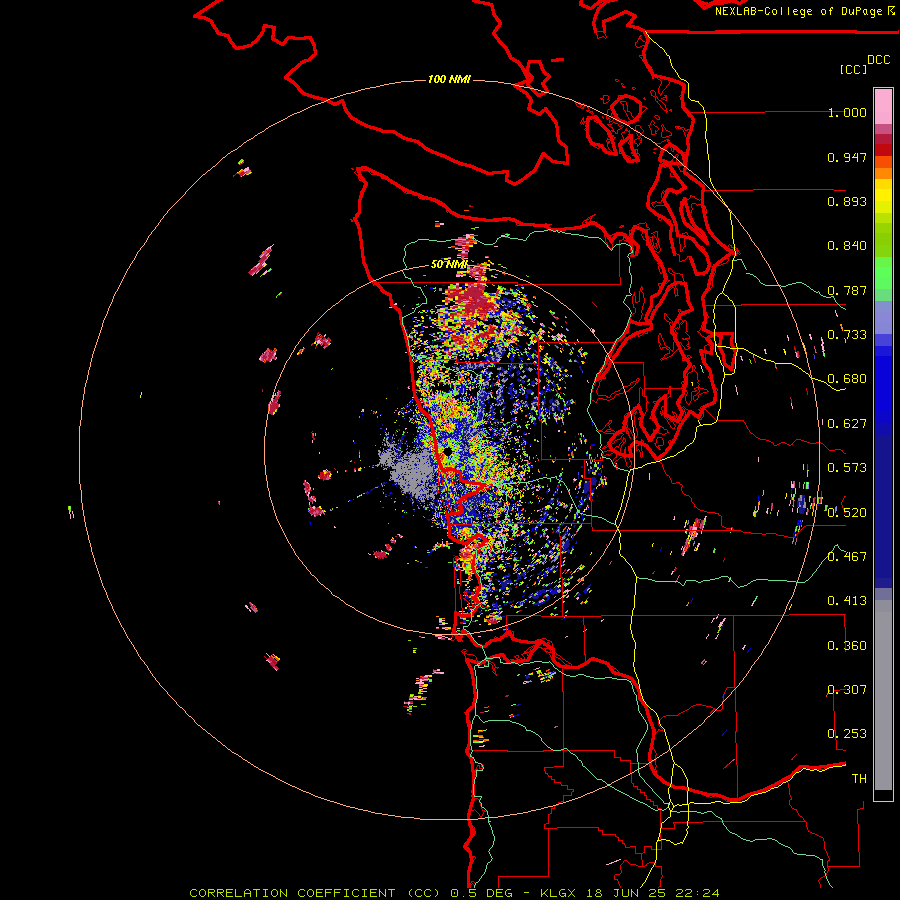Select the 0.893 scale value

(x=847, y=201)
